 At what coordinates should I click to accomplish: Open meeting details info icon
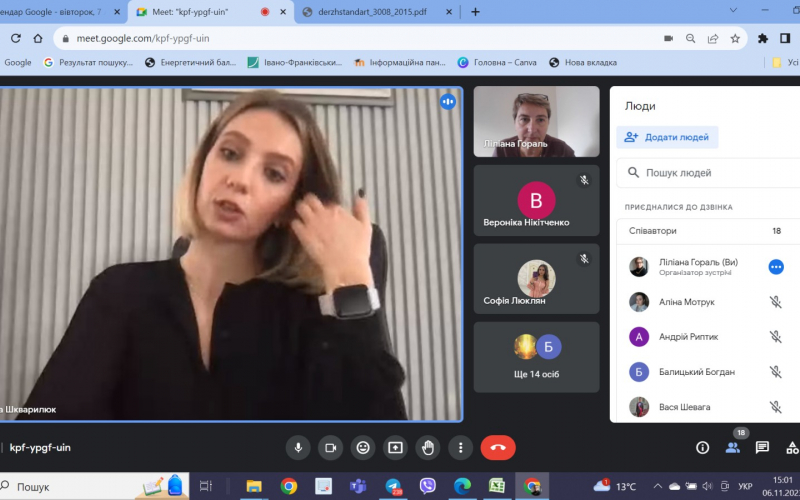click(x=703, y=448)
